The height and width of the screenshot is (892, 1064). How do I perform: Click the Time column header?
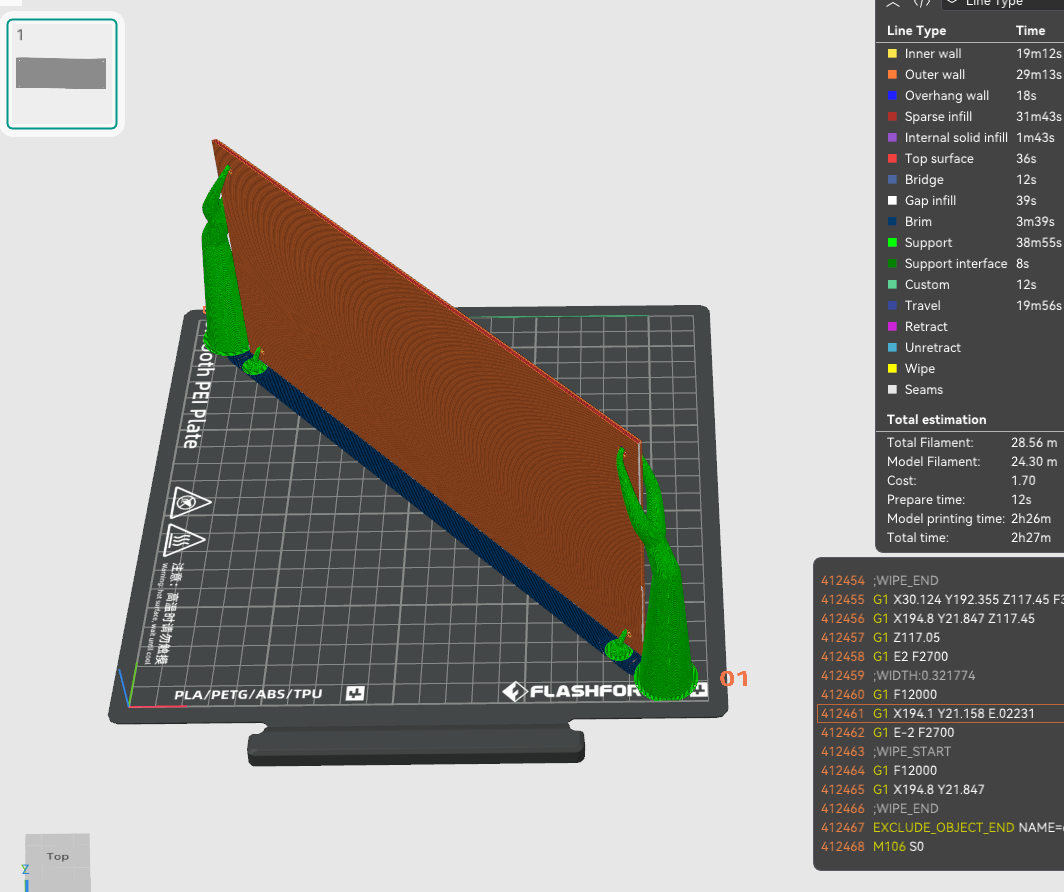point(1030,31)
